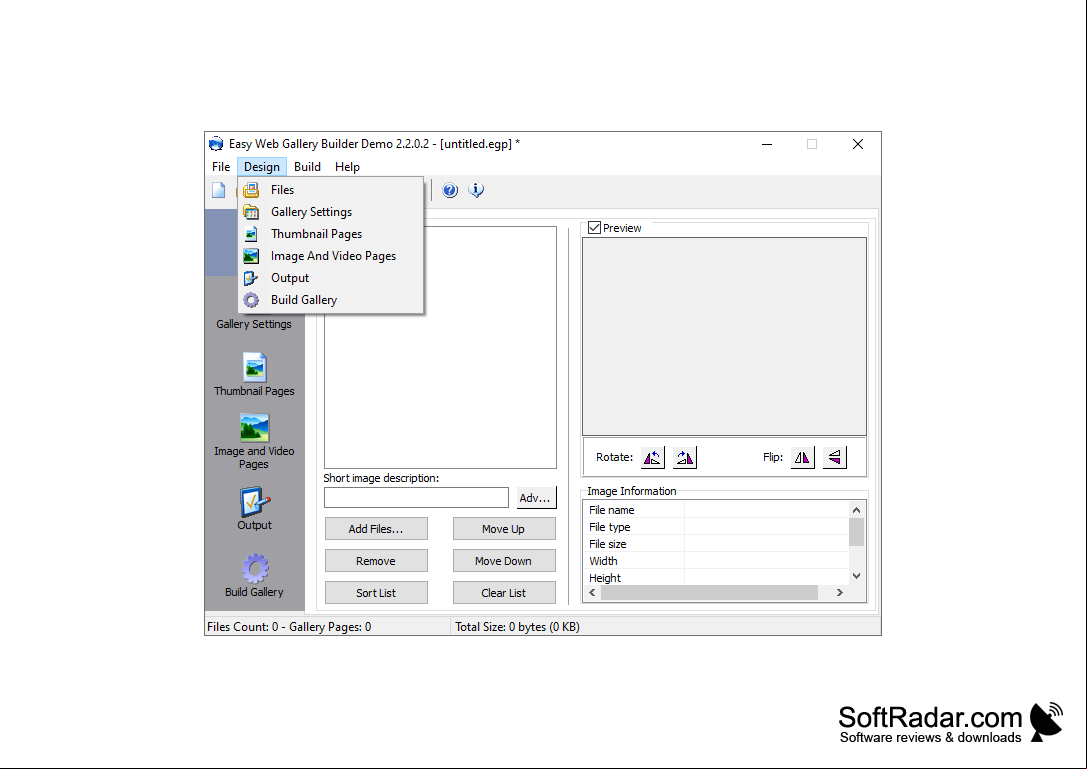Click the Total Size status bar text
The image size is (1087, 769).
pos(517,627)
